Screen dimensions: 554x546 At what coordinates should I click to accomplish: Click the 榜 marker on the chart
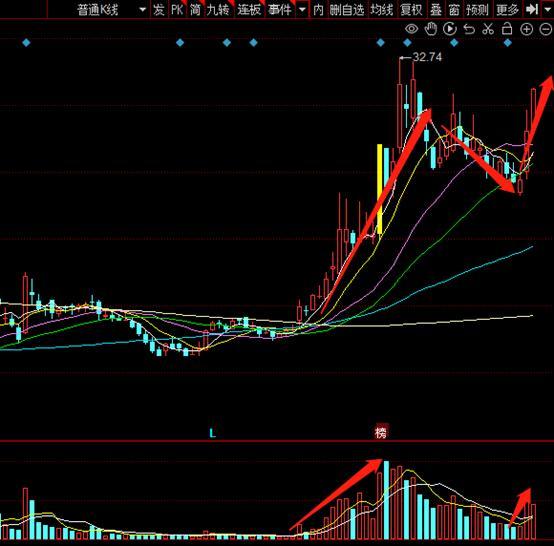(x=381, y=432)
